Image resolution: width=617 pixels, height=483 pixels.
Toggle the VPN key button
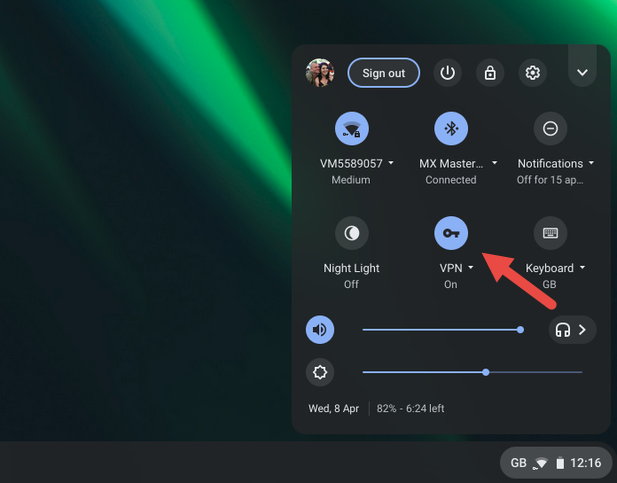click(x=451, y=233)
